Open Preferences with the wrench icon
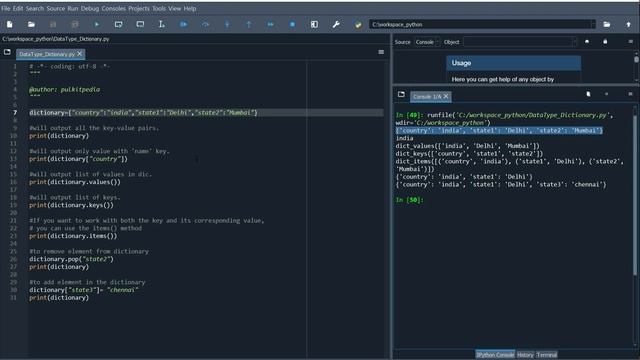 coord(336,24)
